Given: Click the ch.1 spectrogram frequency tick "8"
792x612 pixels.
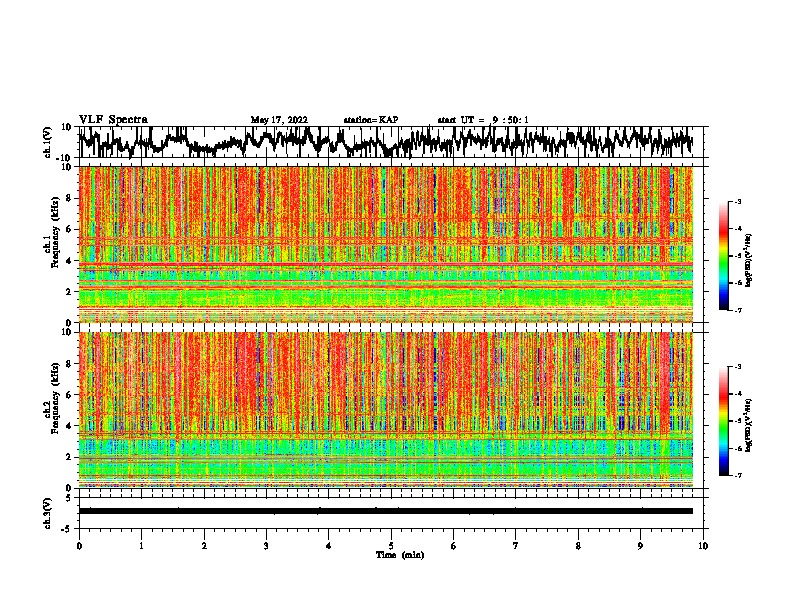Looking at the screenshot, I should tap(69, 198).
